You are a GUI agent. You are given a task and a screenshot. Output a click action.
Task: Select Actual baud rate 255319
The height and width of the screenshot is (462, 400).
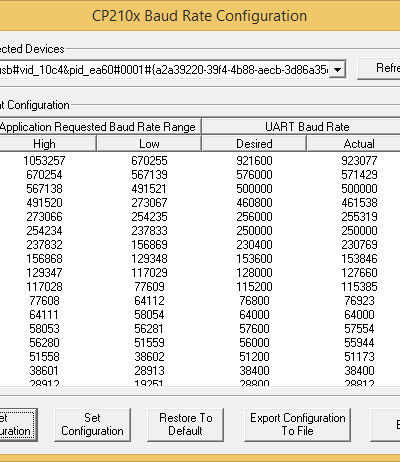tap(359, 217)
